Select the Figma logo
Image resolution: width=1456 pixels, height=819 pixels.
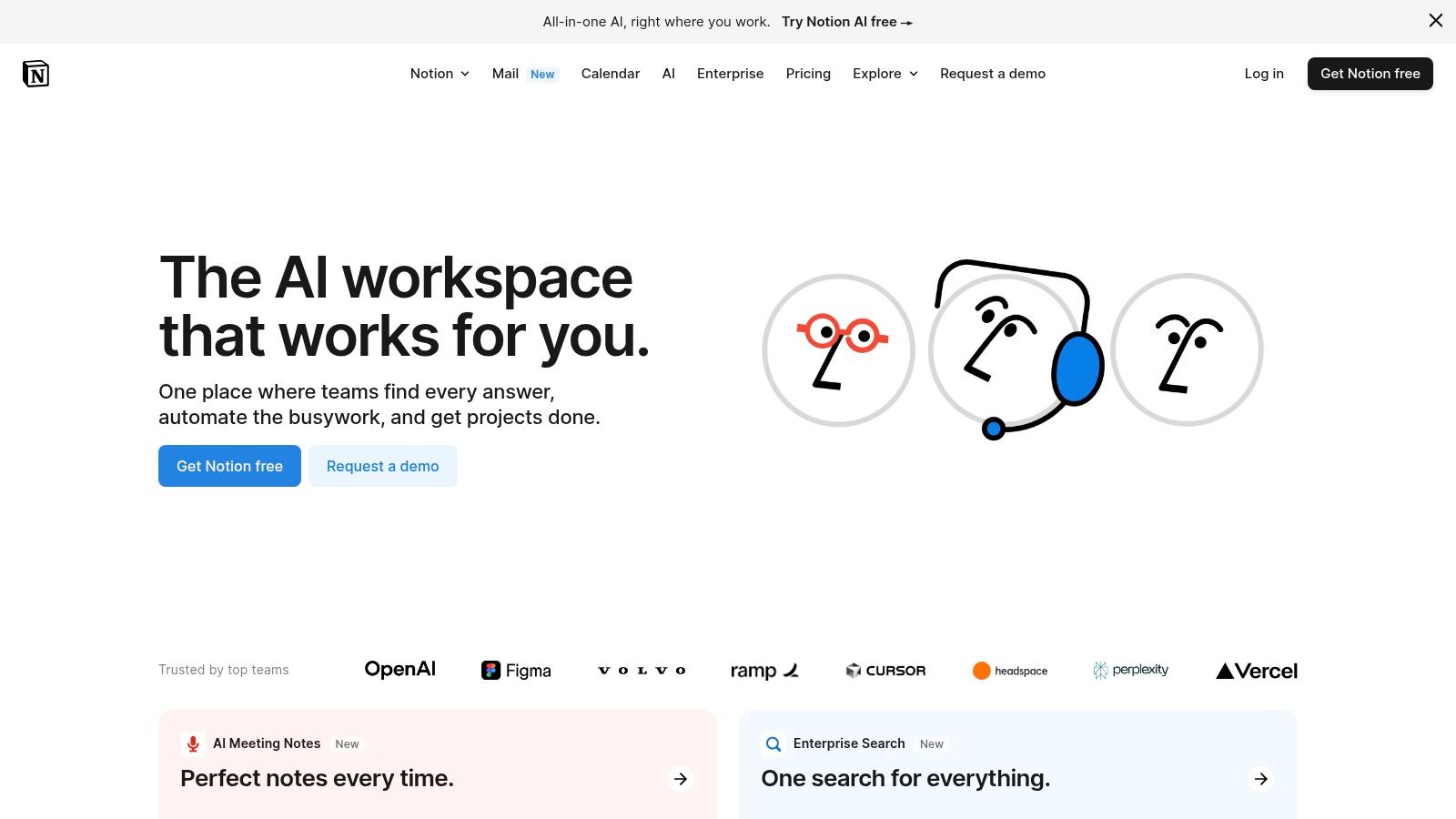pos(516,670)
